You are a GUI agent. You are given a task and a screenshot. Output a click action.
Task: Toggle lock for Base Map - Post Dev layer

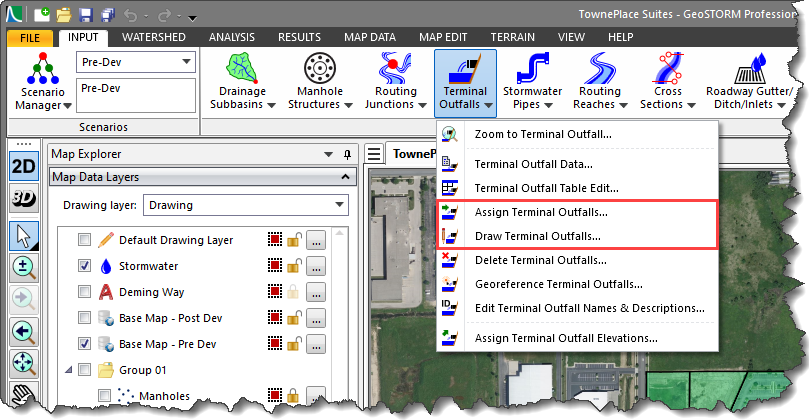click(x=294, y=317)
